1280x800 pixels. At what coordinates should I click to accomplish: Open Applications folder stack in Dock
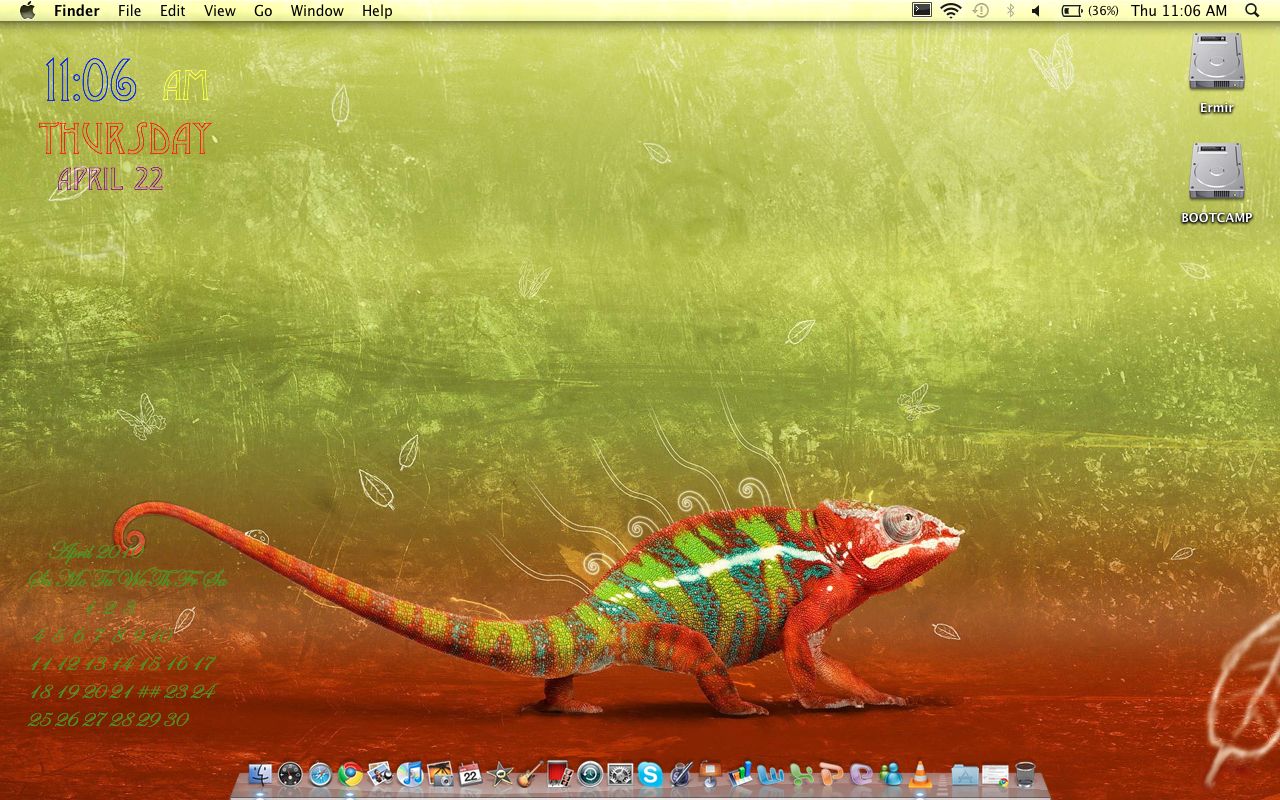click(965, 774)
